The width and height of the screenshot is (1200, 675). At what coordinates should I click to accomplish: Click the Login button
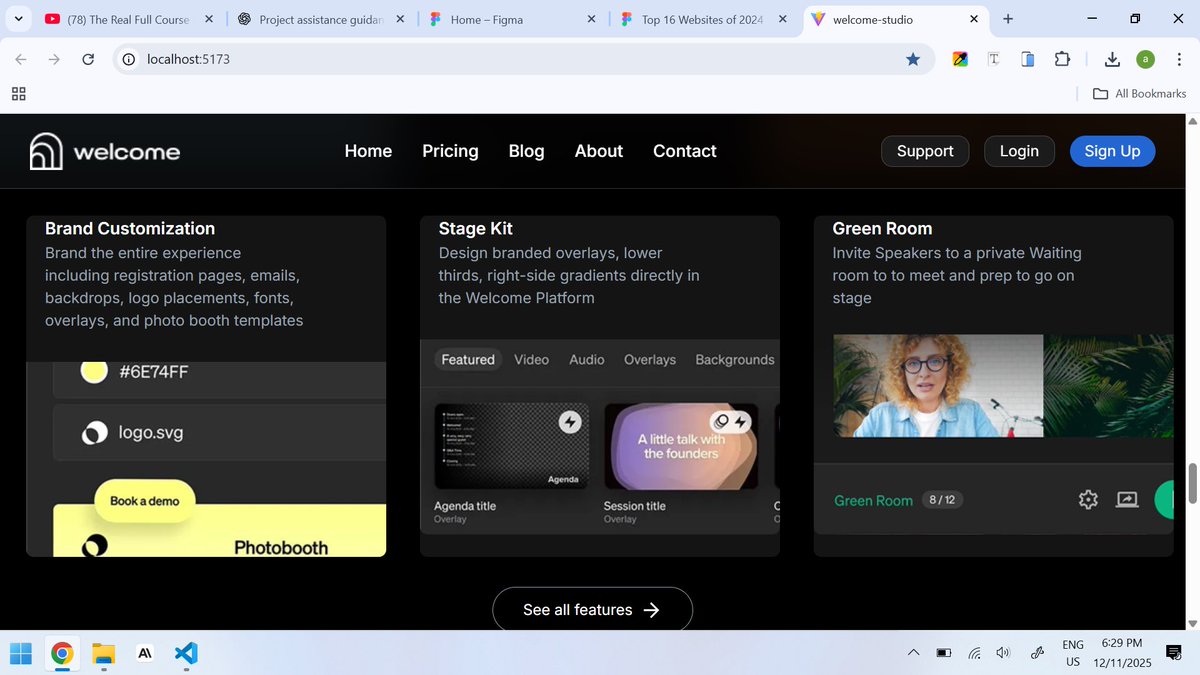pyautogui.click(x=1019, y=151)
